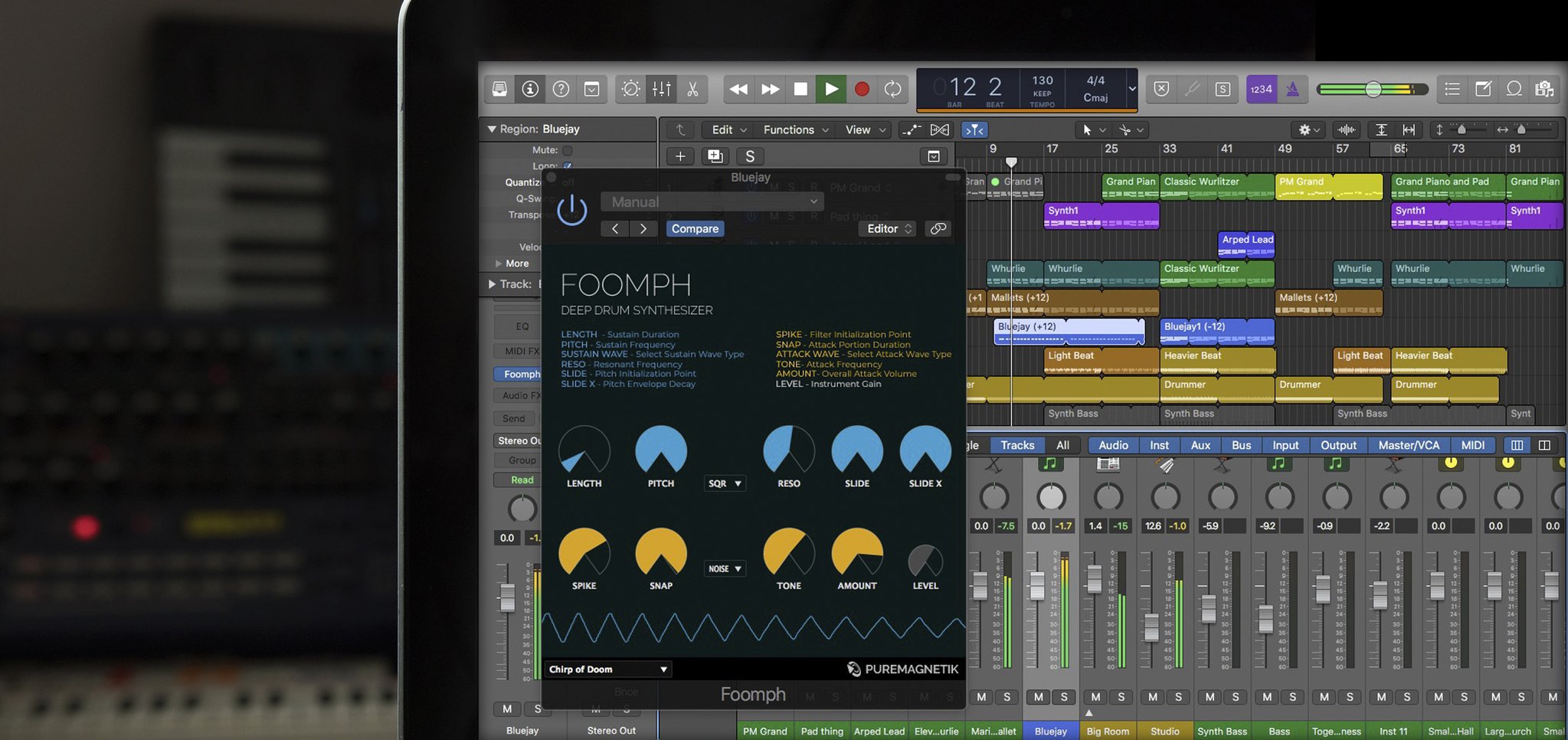Toggle the Inspector info icon

click(x=530, y=89)
